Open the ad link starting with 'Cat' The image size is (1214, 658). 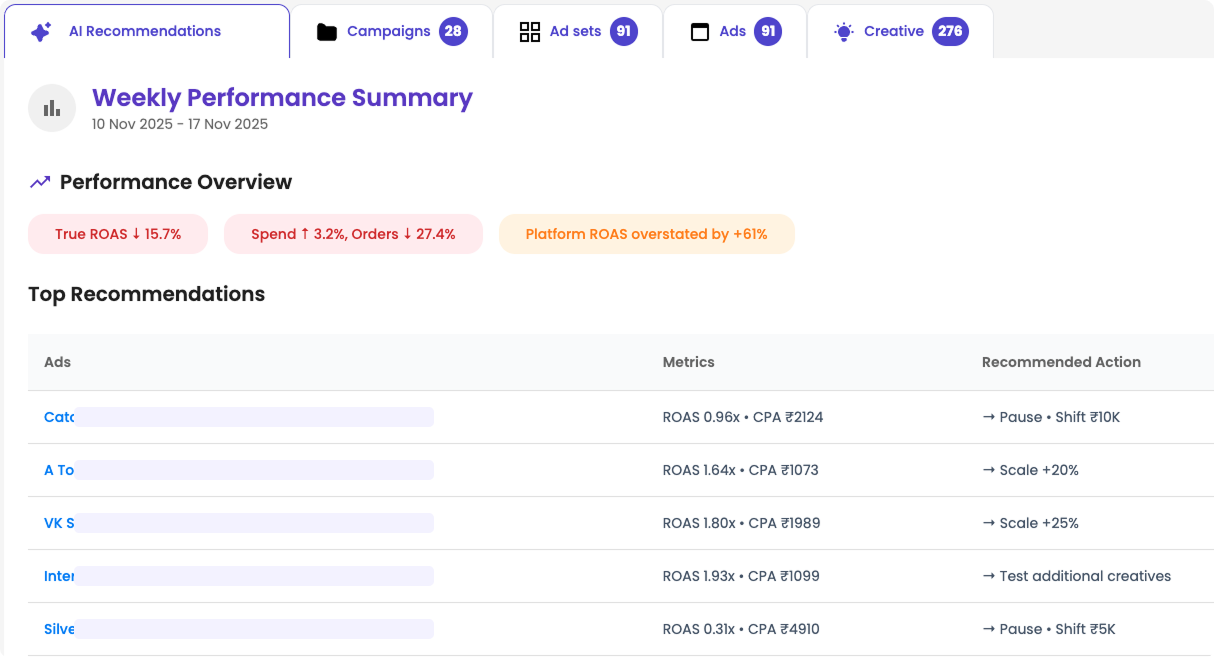click(x=59, y=417)
